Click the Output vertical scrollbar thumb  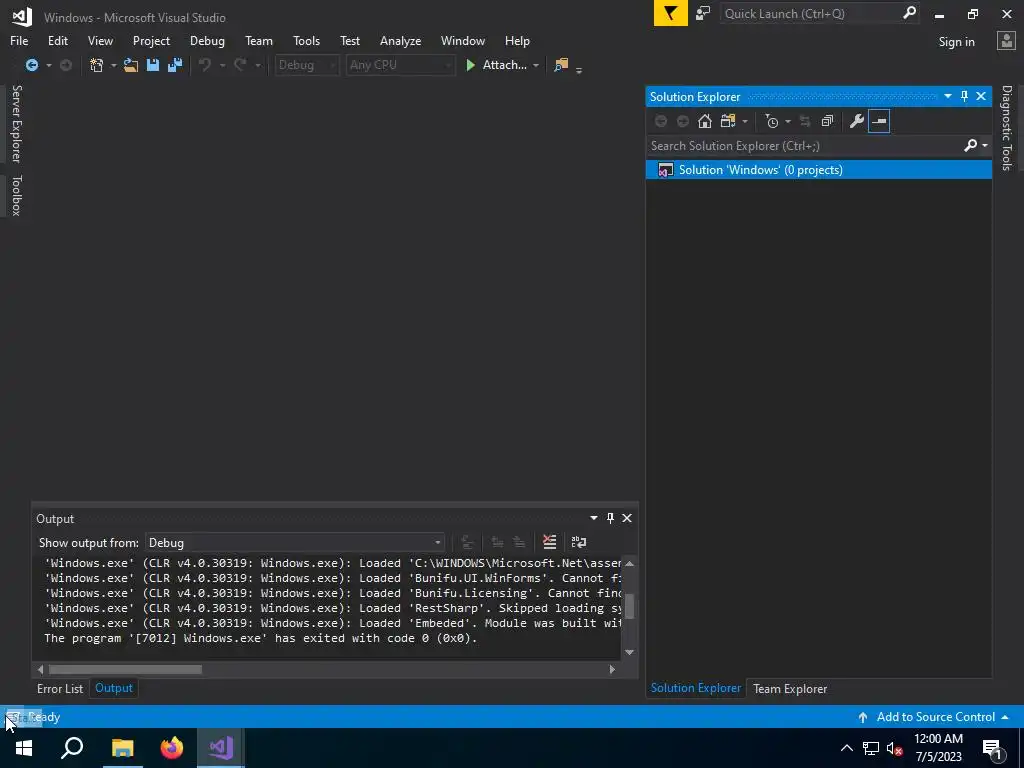[x=630, y=606]
